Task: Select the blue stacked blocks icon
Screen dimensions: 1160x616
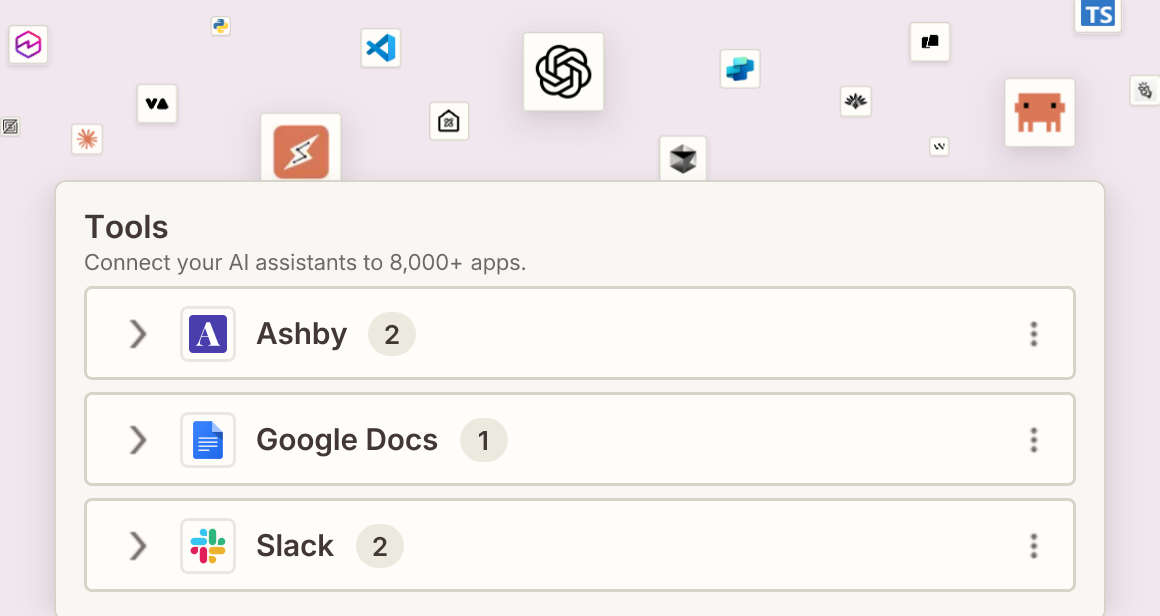Action: (x=740, y=69)
